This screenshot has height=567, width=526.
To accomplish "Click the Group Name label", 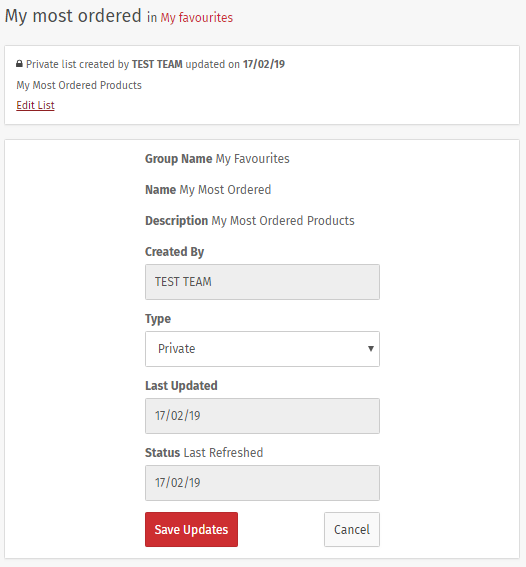I will 179,159.
